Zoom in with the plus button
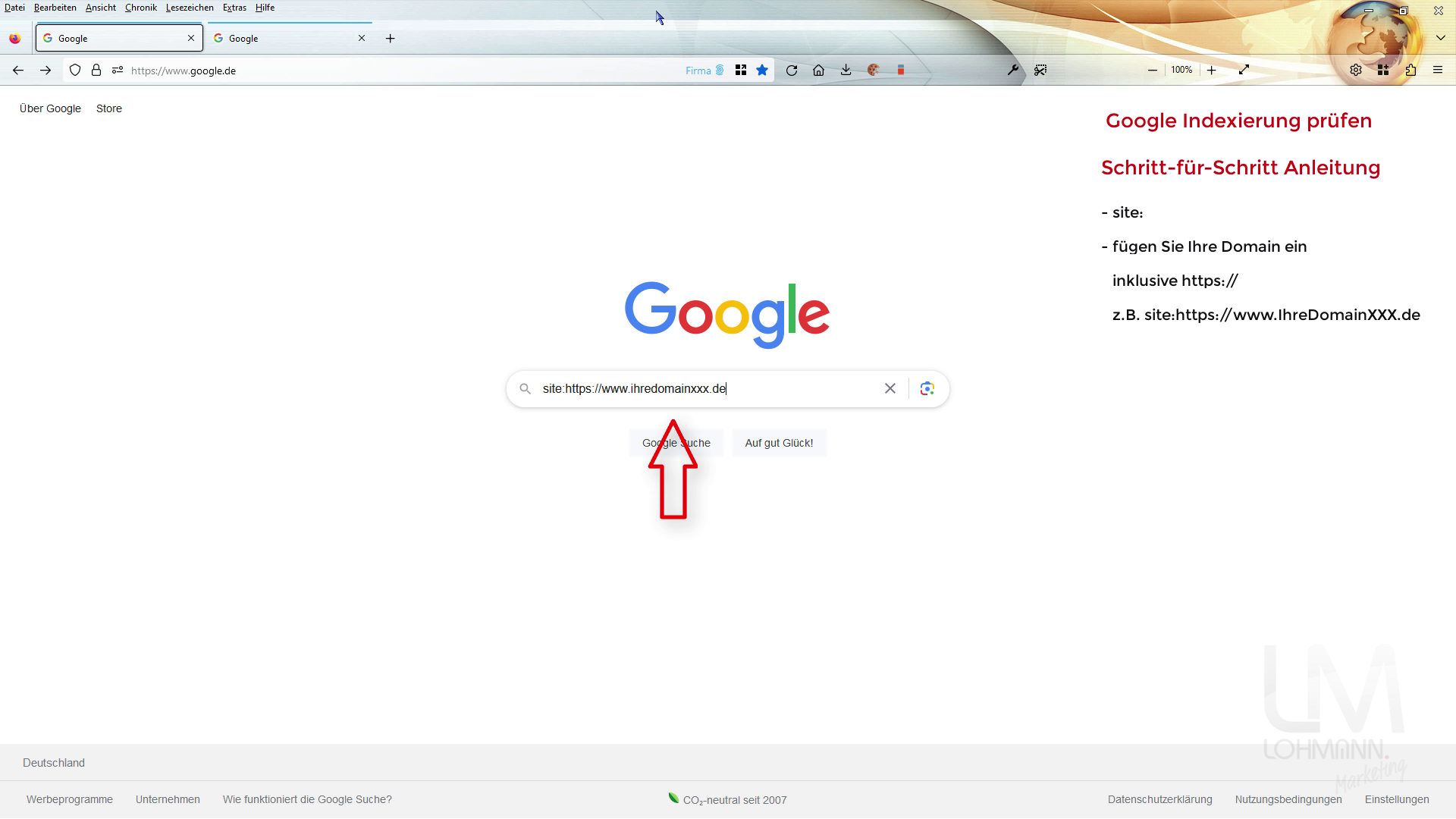Image resolution: width=1456 pixels, height=819 pixels. [x=1212, y=71]
